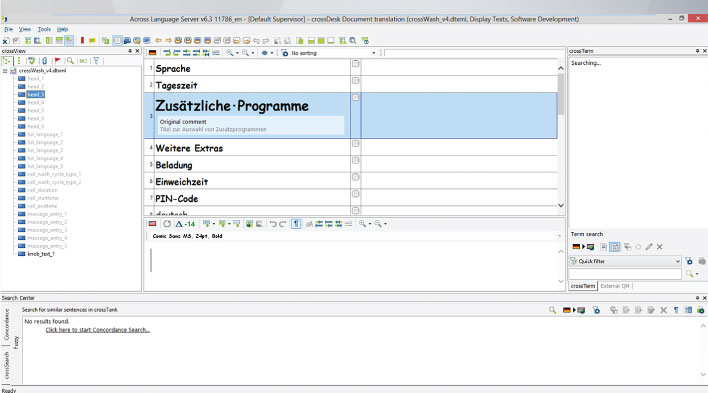The image size is (708, 393).
Task: Click the filter settings icon beside Quick filter
Action: pos(689,261)
